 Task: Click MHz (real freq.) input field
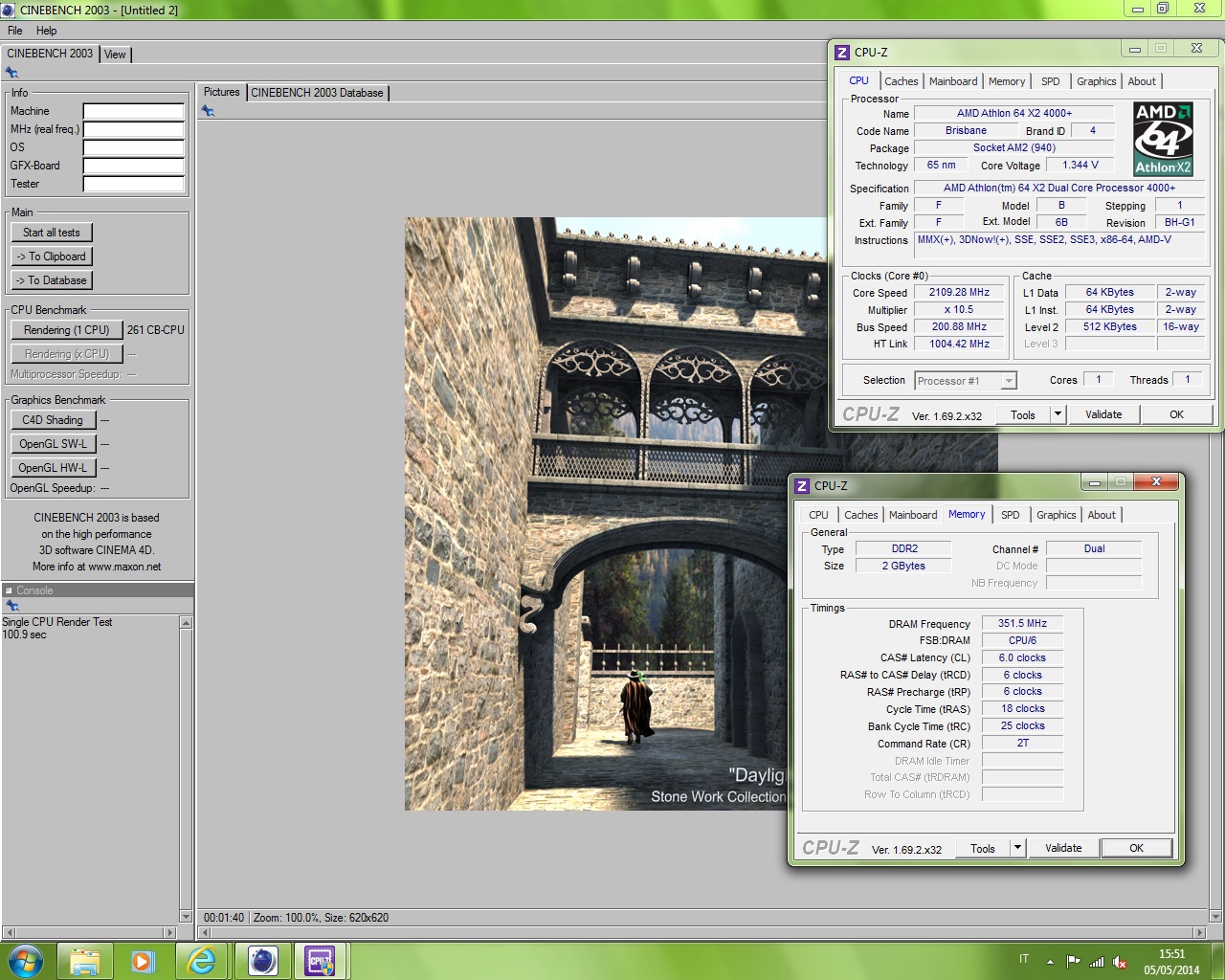coord(133,129)
